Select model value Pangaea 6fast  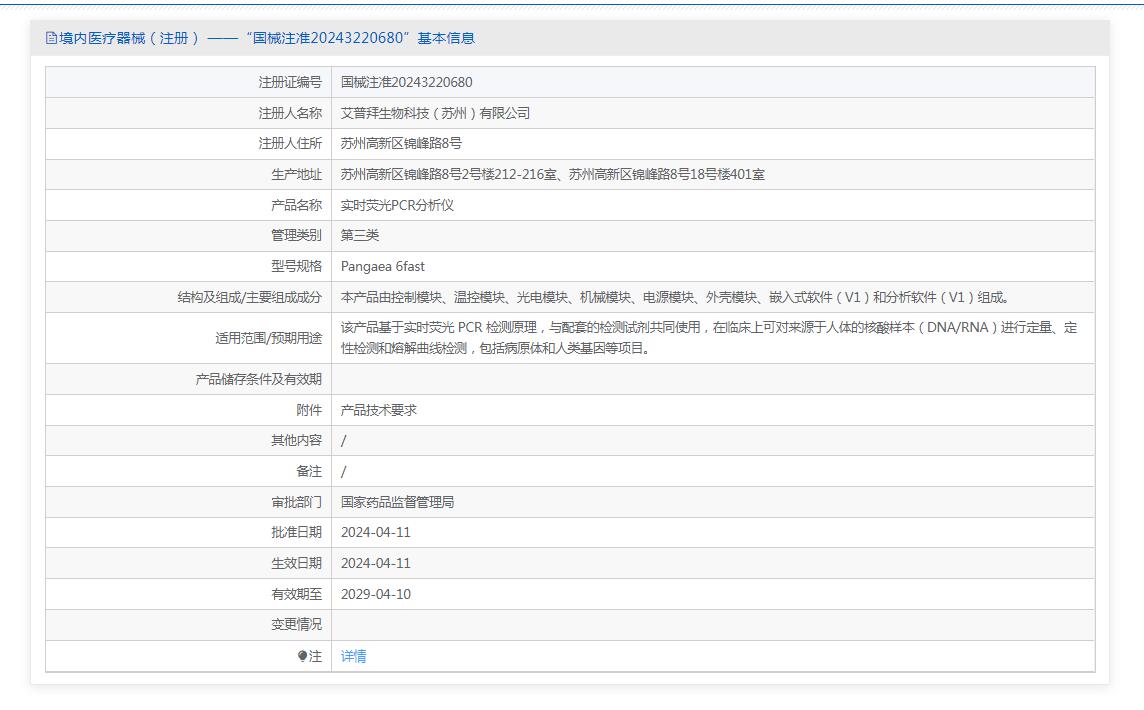pyautogui.click(x=382, y=266)
